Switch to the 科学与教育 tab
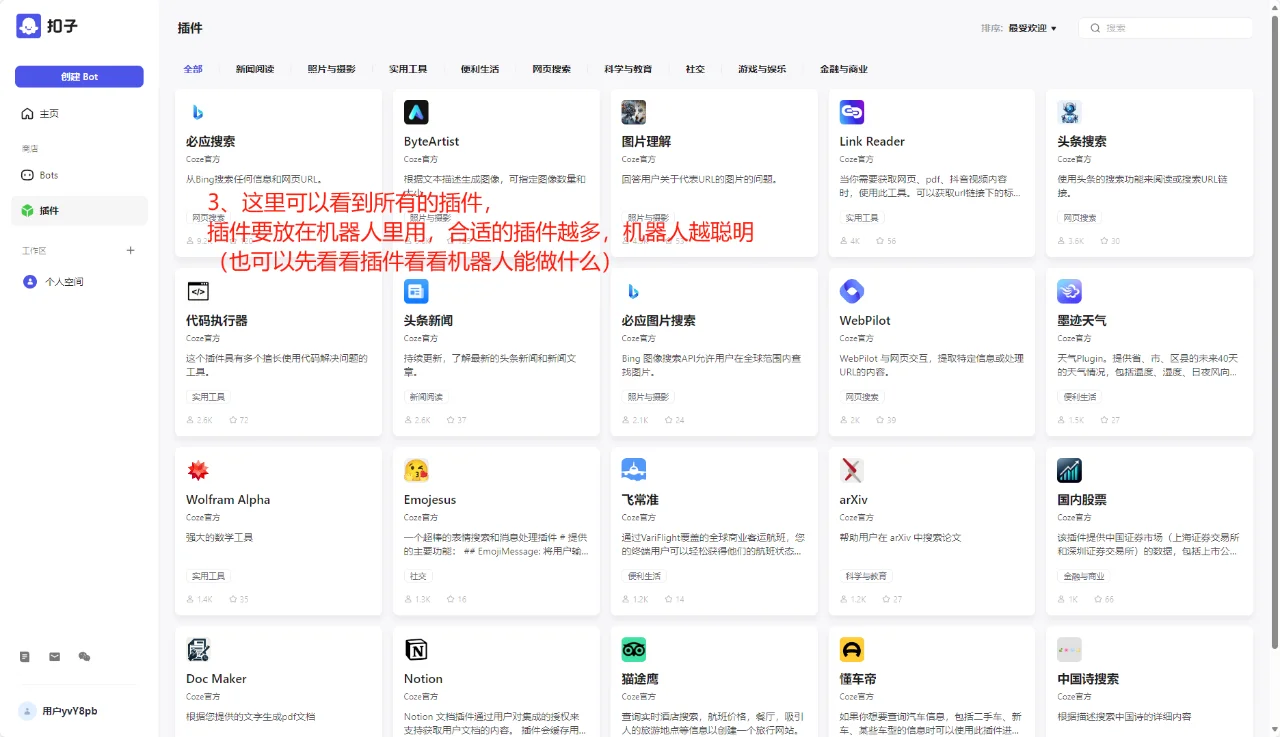1280x737 pixels. pyautogui.click(x=628, y=69)
